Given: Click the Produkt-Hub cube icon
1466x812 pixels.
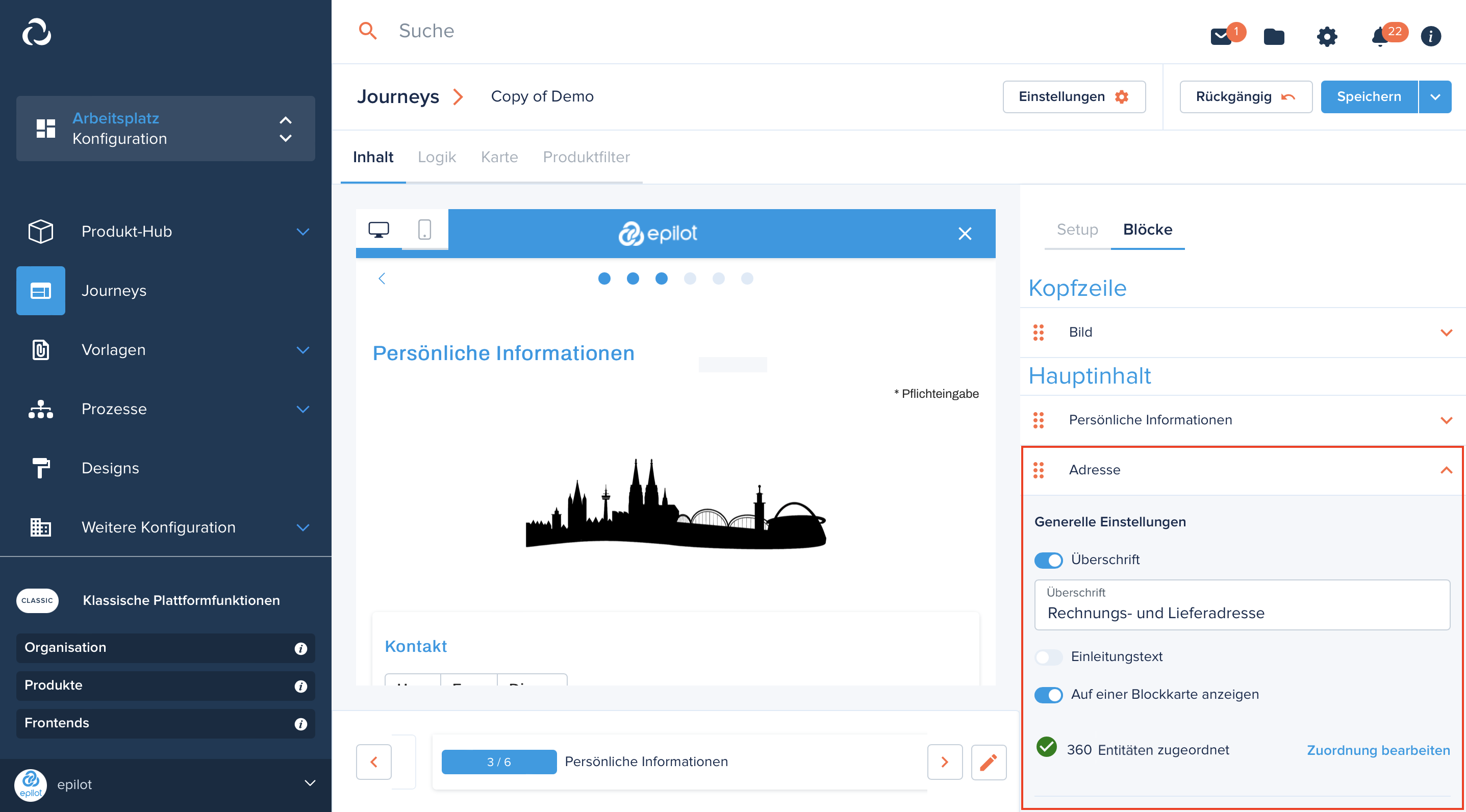Looking at the screenshot, I should point(40,232).
